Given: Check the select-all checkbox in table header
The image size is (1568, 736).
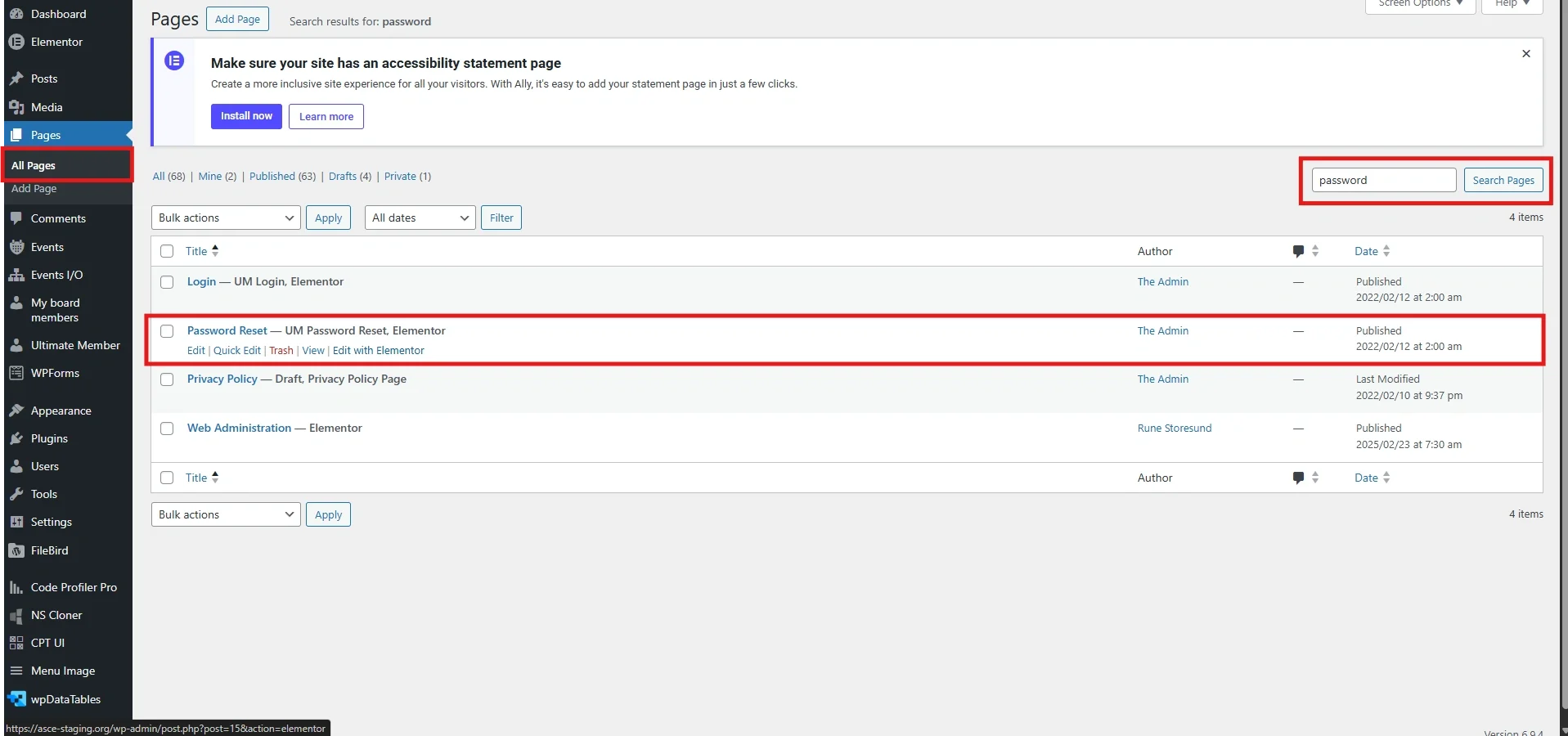Looking at the screenshot, I should pos(167,251).
